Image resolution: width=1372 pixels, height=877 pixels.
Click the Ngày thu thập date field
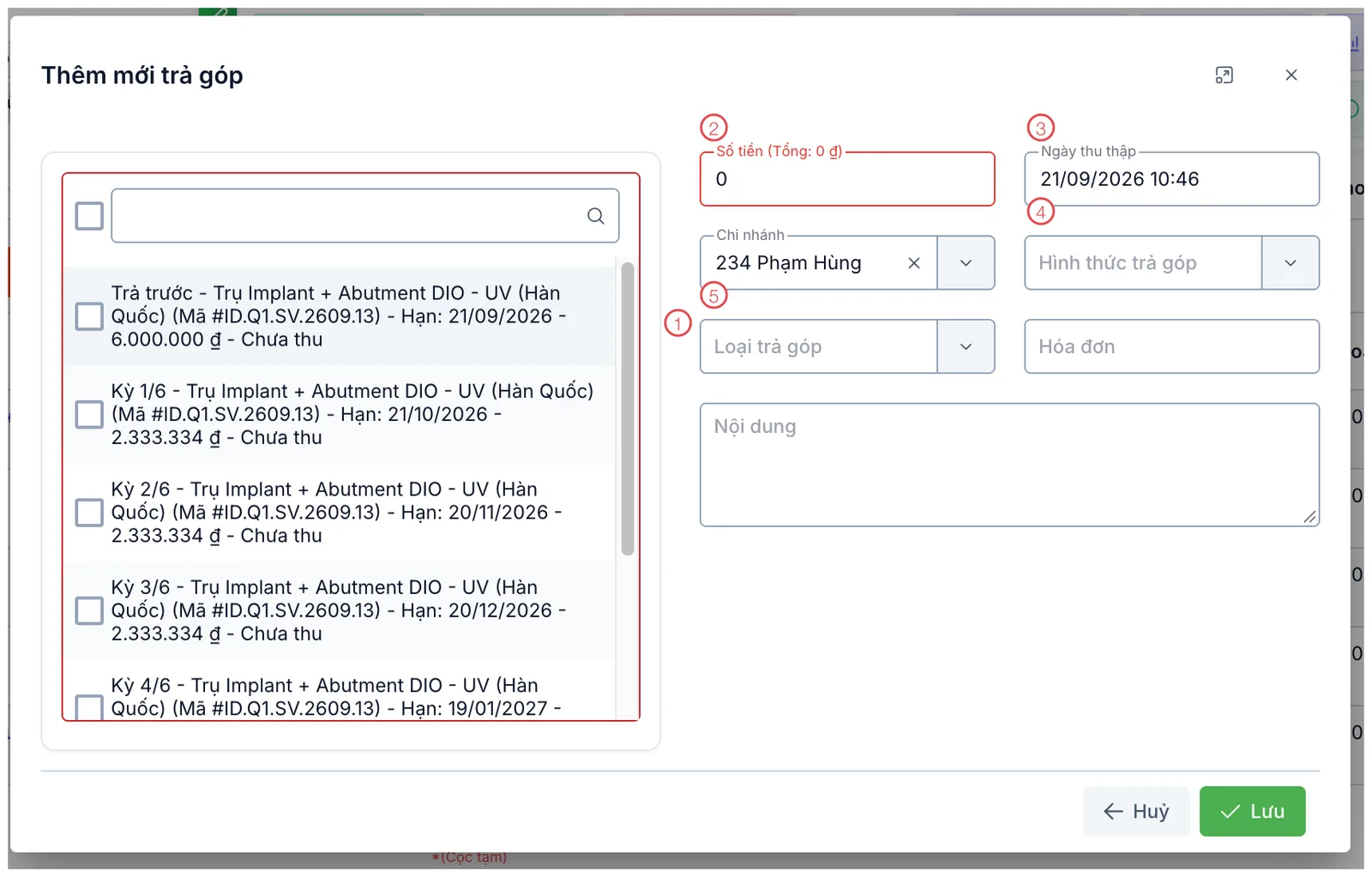click(1171, 179)
